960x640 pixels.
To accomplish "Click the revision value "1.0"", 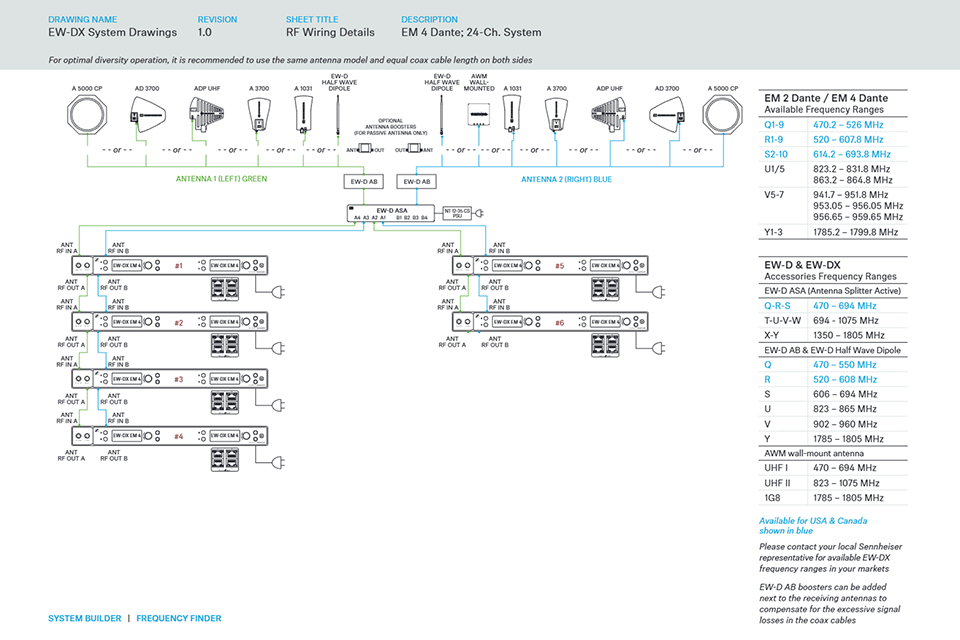I will [x=204, y=32].
